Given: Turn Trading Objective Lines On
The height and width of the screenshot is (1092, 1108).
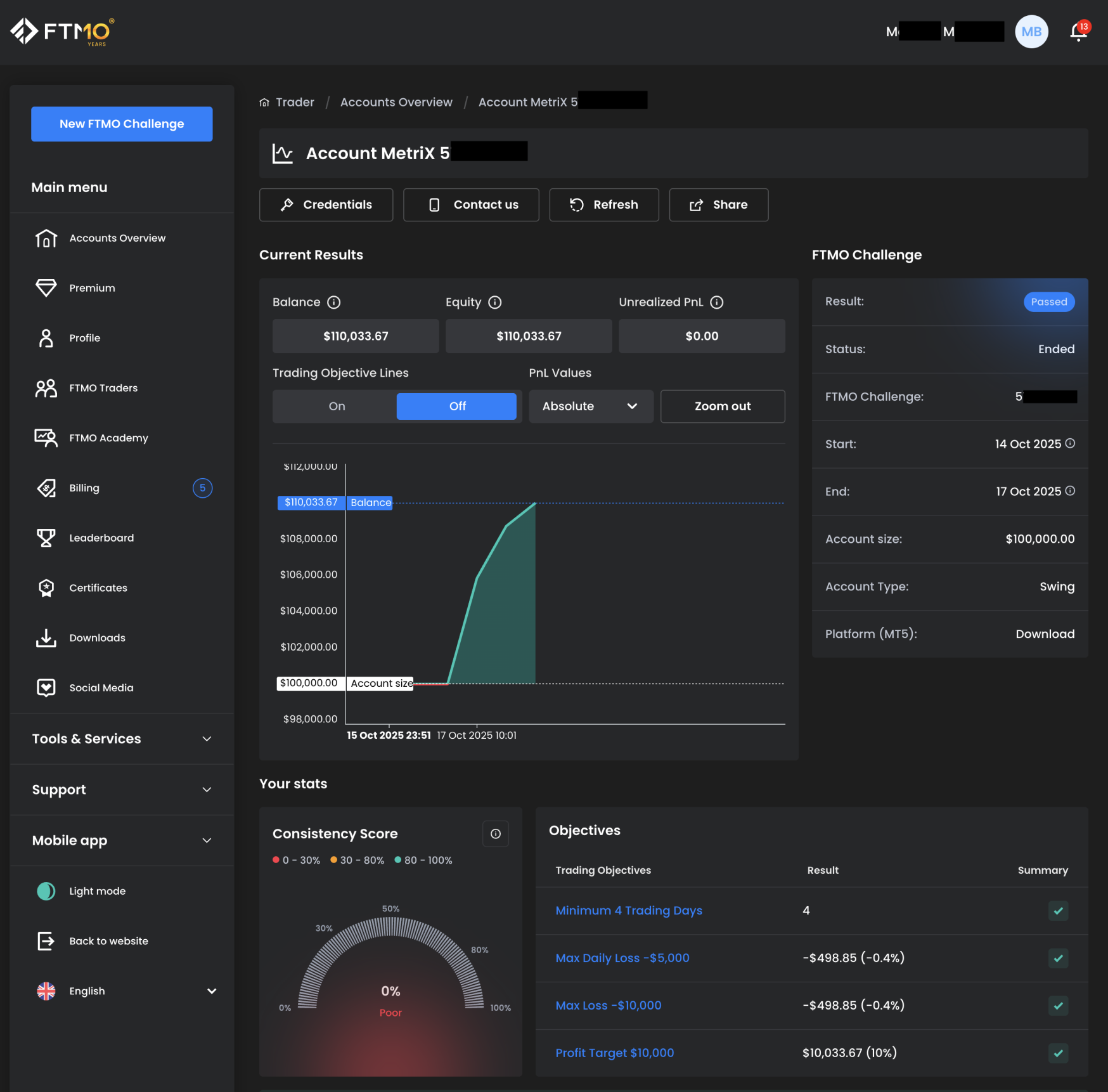Looking at the screenshot, I should click(x=336, y=406).
